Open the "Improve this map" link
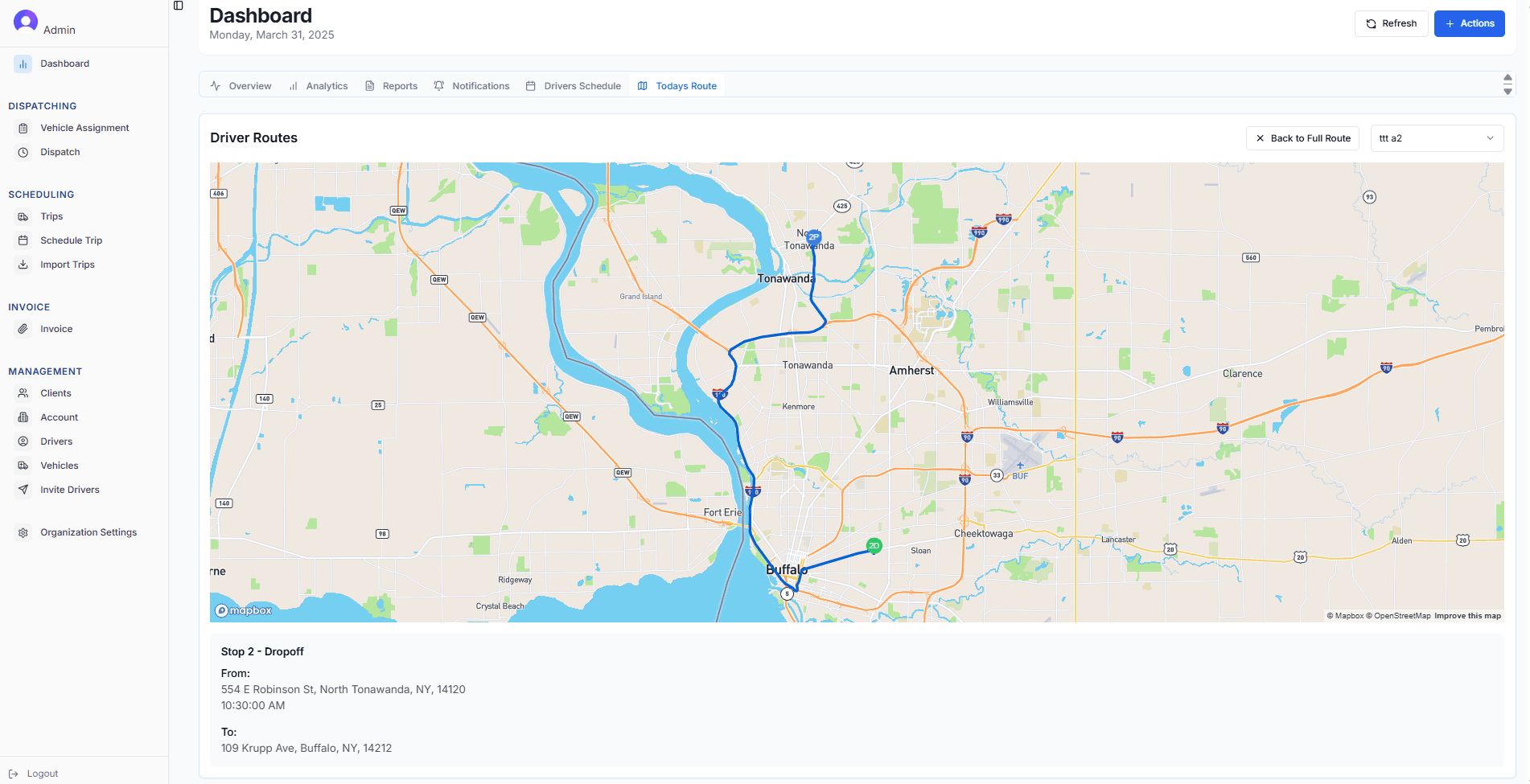The height and width of the screenshot is (784, 1530). pyautogui.click(x=1467, y=615)
